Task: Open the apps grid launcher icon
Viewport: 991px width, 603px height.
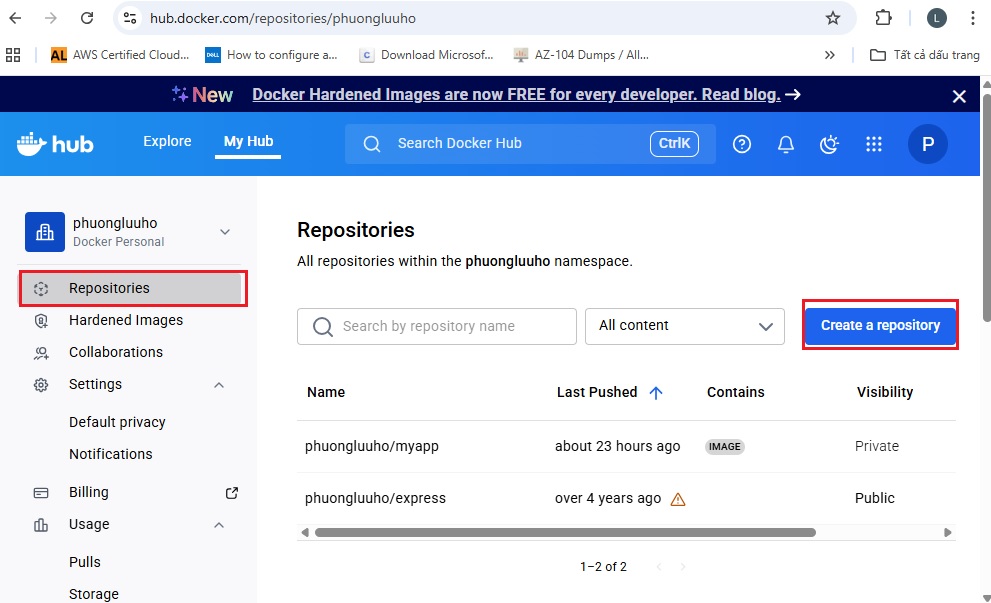Action: click(x=874, y=144)
